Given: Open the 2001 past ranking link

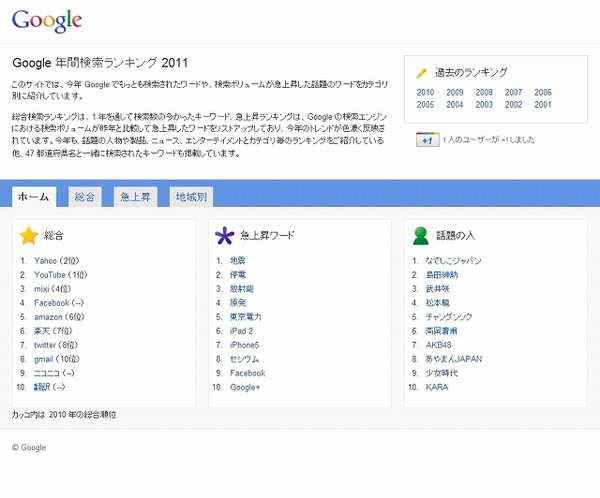Looking at the screenshot, I should [x=543, y=104].
